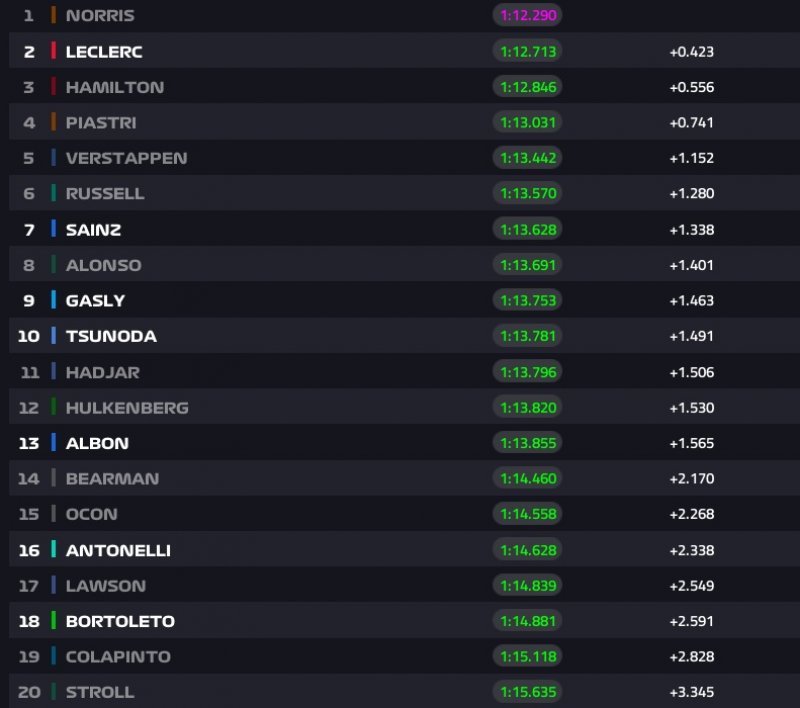Click Russell's +1.280 gap value
Viewport: 800px width, 708px height.
click(x=691, y=194)
